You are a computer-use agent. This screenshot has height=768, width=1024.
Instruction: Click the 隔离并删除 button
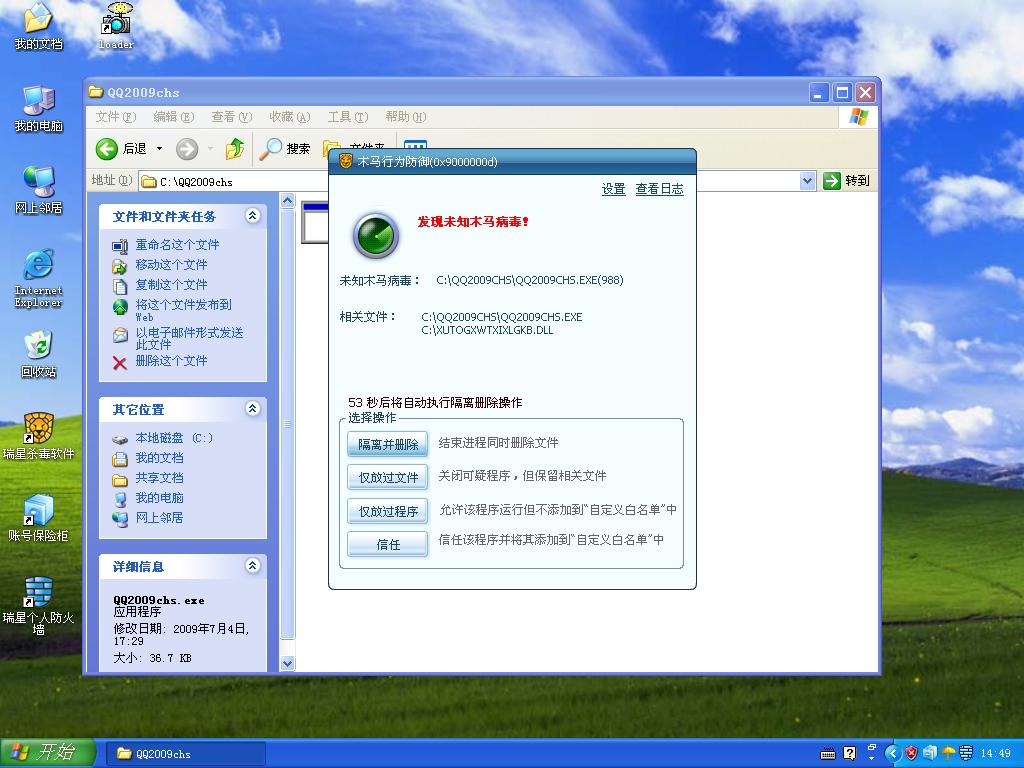tap(388, 444)
